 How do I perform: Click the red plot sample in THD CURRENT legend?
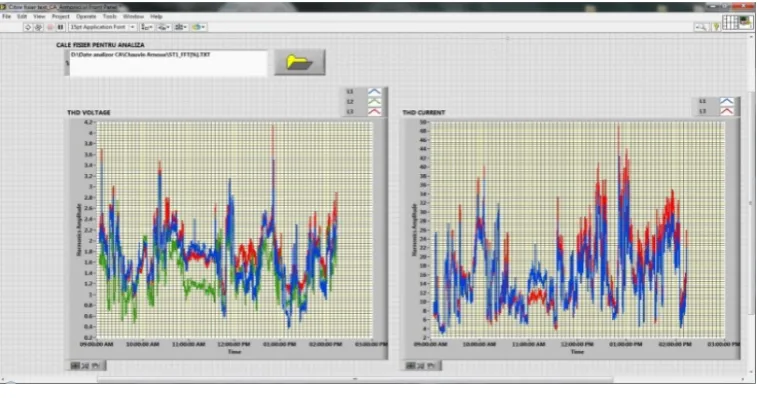point(727,112)
